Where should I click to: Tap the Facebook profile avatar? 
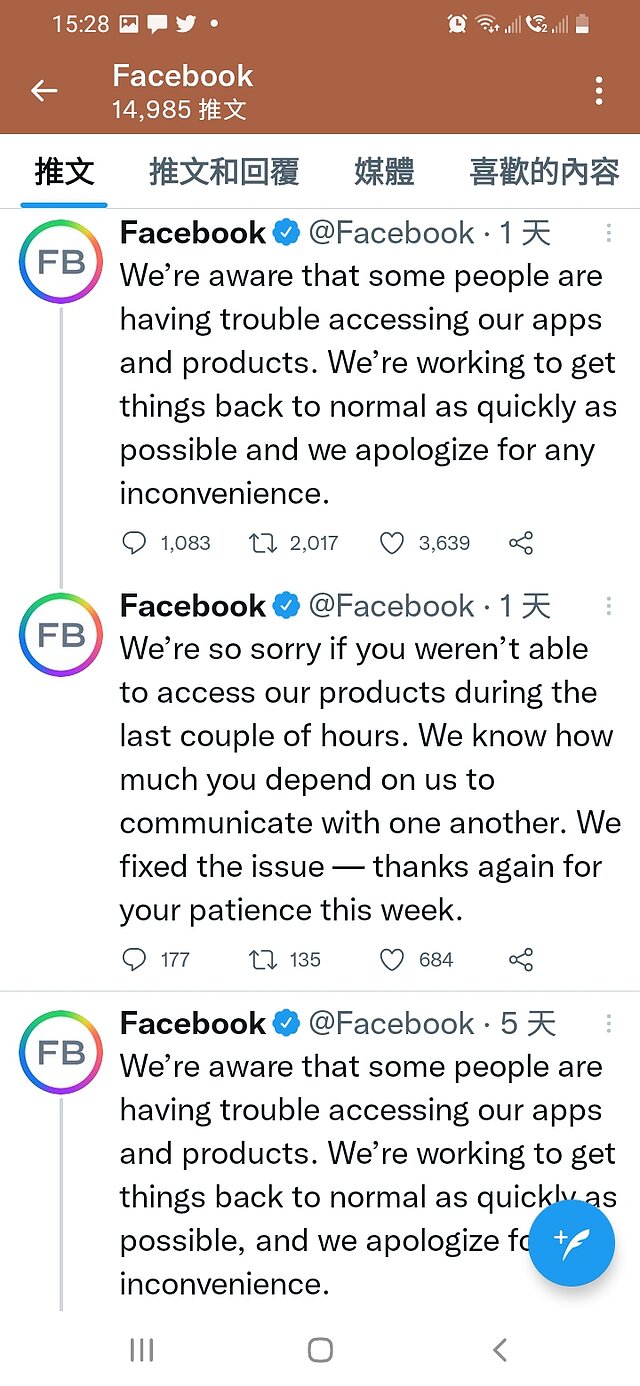click(60, 261)
